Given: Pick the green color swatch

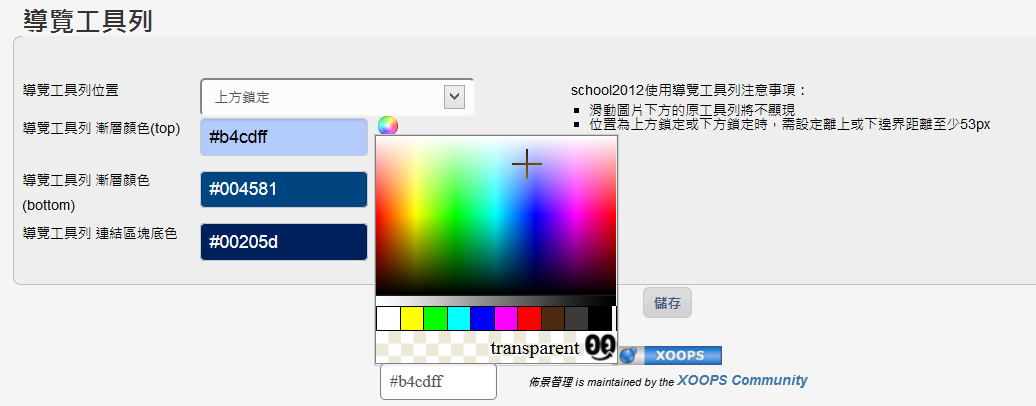Looking at the screenshot, I should (435, 318).
